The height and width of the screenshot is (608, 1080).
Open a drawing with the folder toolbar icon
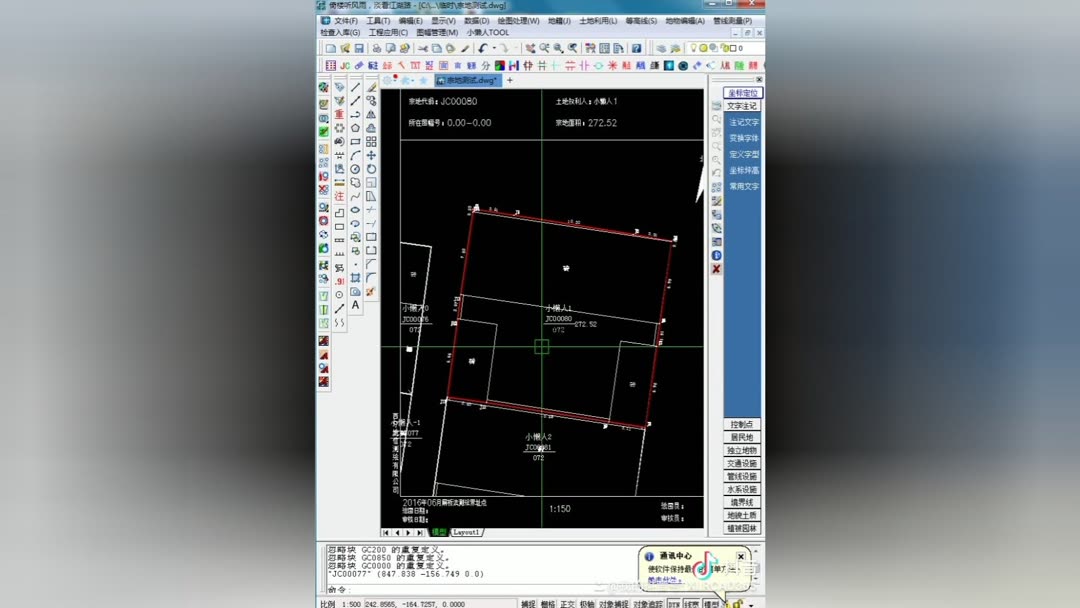point(346,47)
